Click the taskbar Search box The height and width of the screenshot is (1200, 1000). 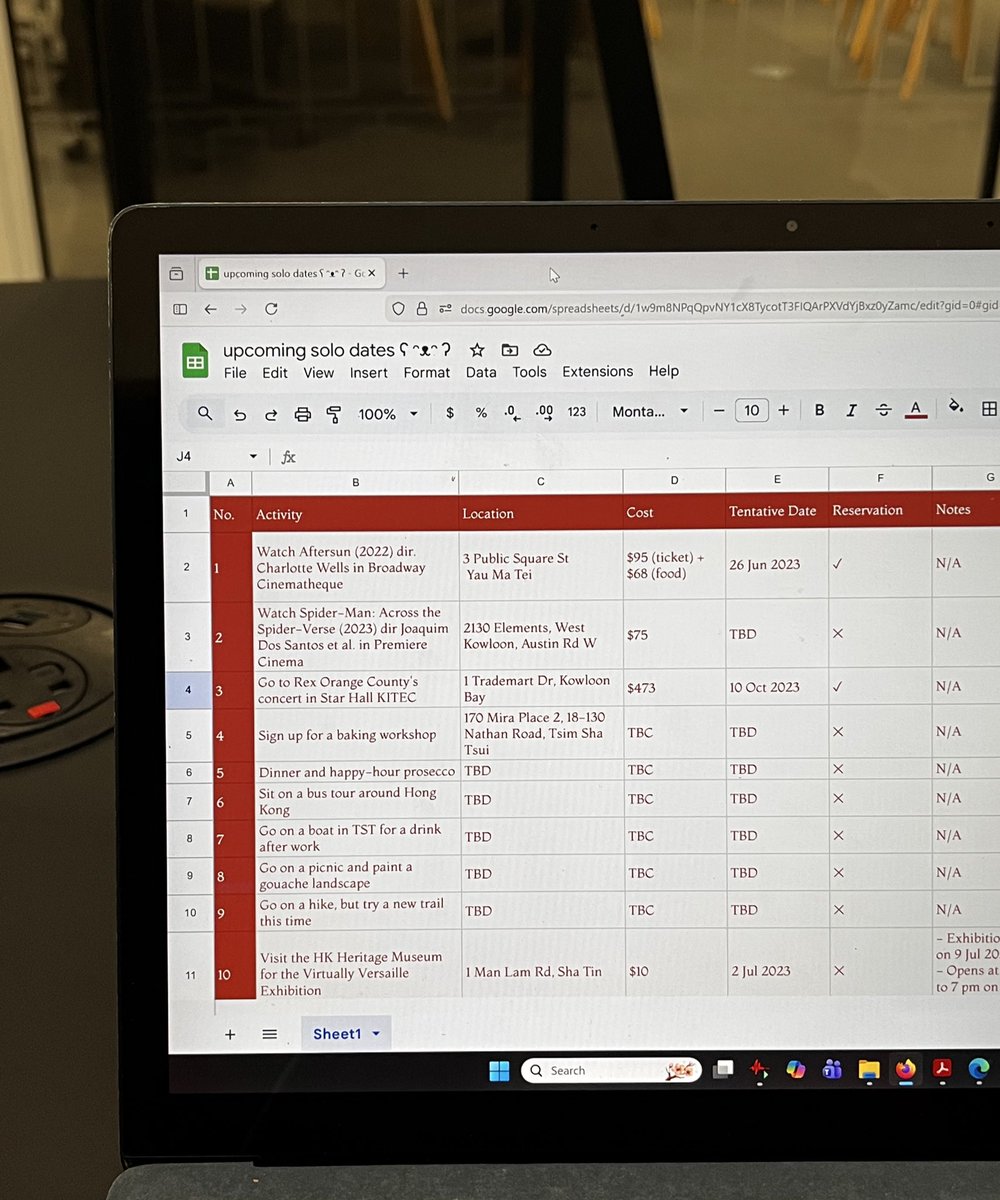pos(611,1070)
